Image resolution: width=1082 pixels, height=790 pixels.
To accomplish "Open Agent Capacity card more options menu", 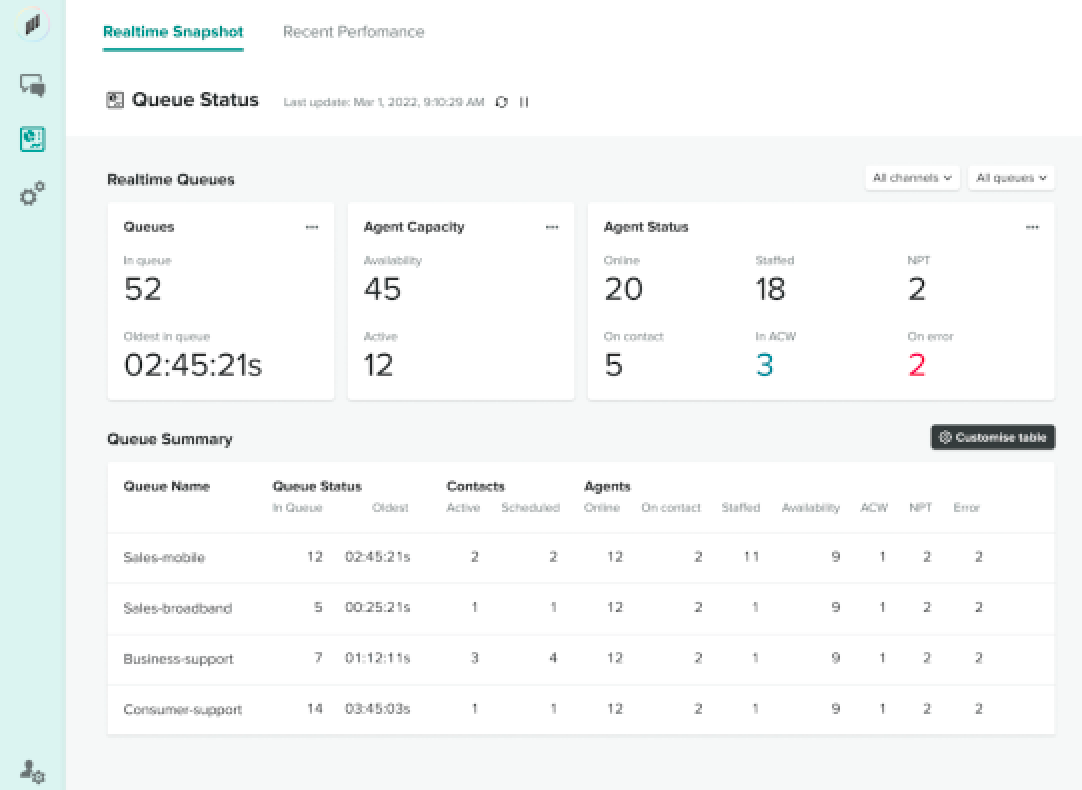I will click(x=552, y=227).
